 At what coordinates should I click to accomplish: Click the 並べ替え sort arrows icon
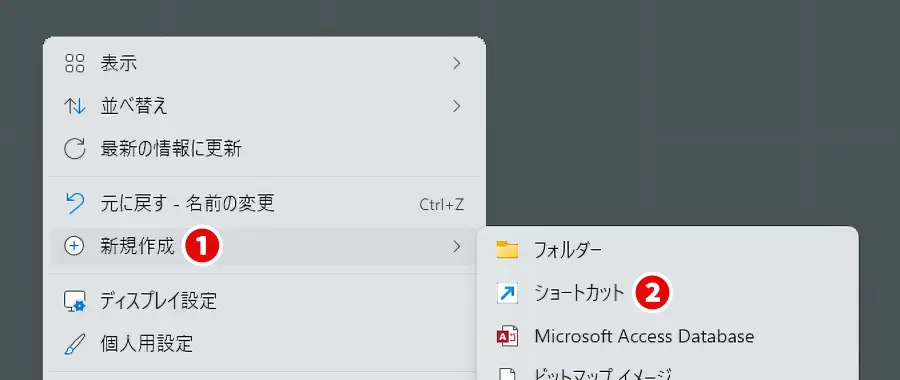tap(75, 106)
